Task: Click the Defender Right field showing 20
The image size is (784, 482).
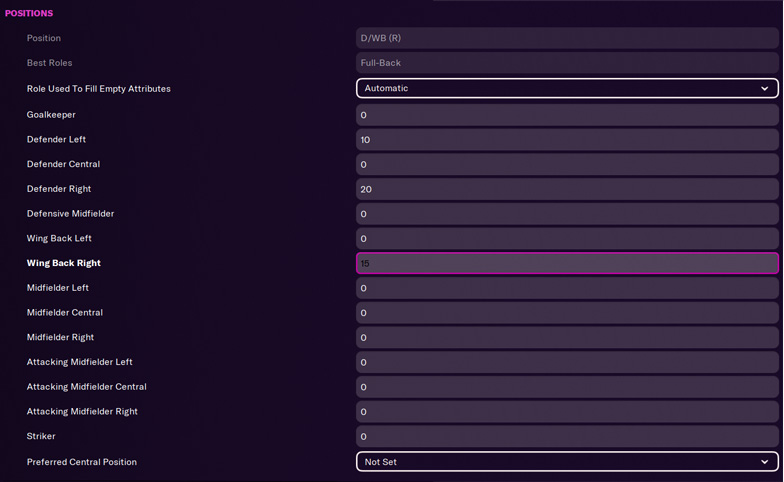Action: coord(567,189)
